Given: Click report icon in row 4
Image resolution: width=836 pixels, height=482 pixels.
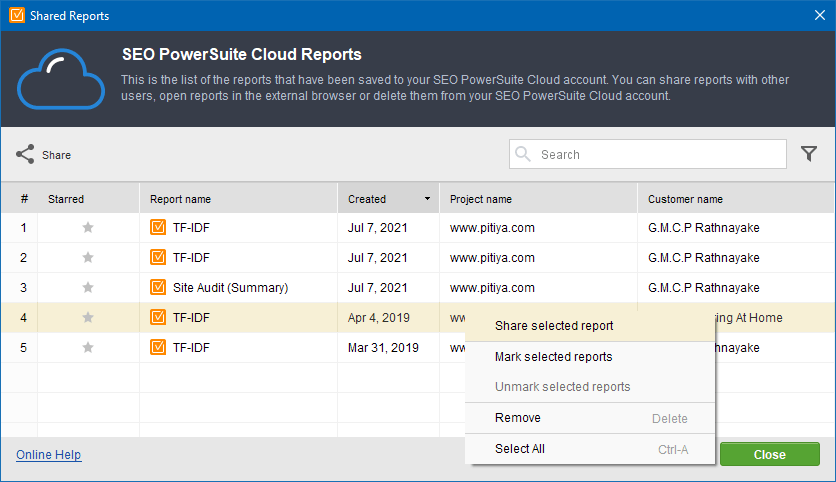Looking at the screenshot, I should point(158,317).
